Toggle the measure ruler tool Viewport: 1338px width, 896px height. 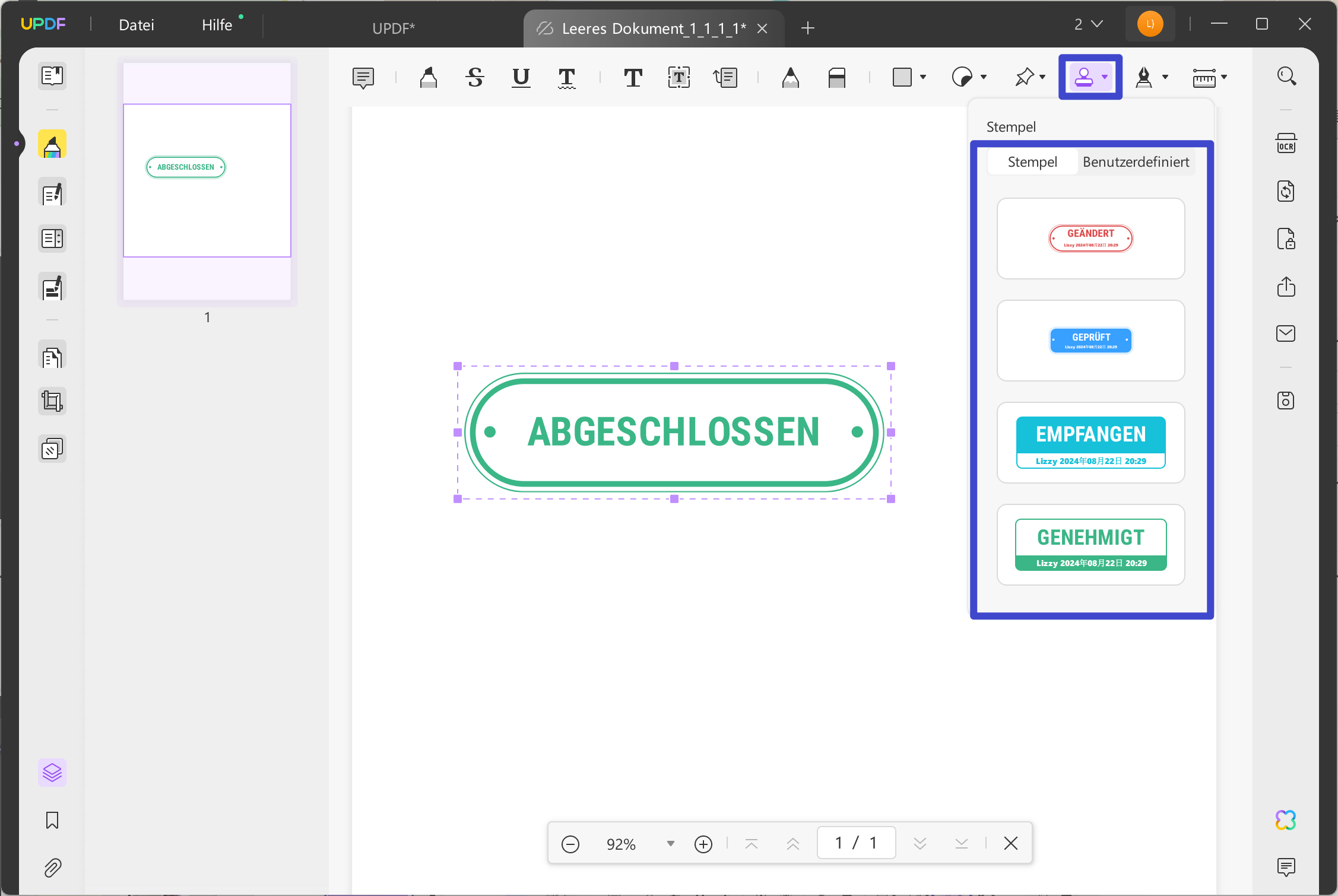[1205, 78]
